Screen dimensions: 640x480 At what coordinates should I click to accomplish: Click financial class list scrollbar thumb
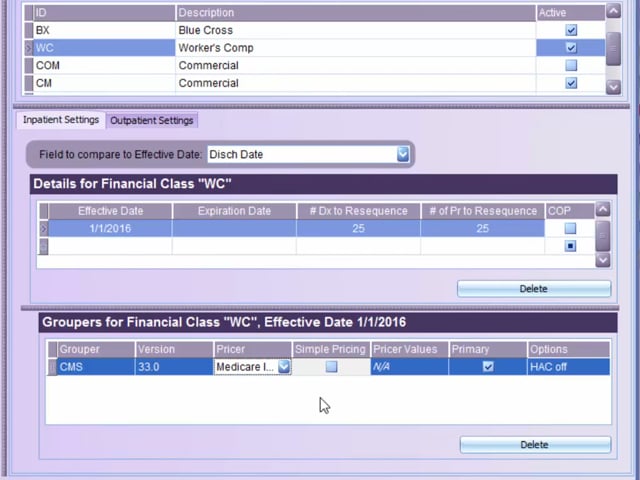coord(613,49)
